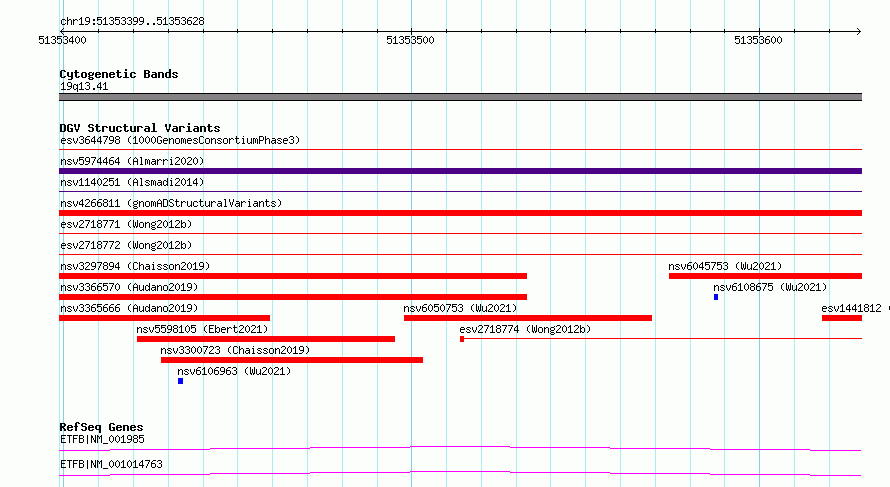Click the esv2718771 (Wong2012b) label
Image resolution: width=890 pixels, height=487 pixels.
[126, 224]
